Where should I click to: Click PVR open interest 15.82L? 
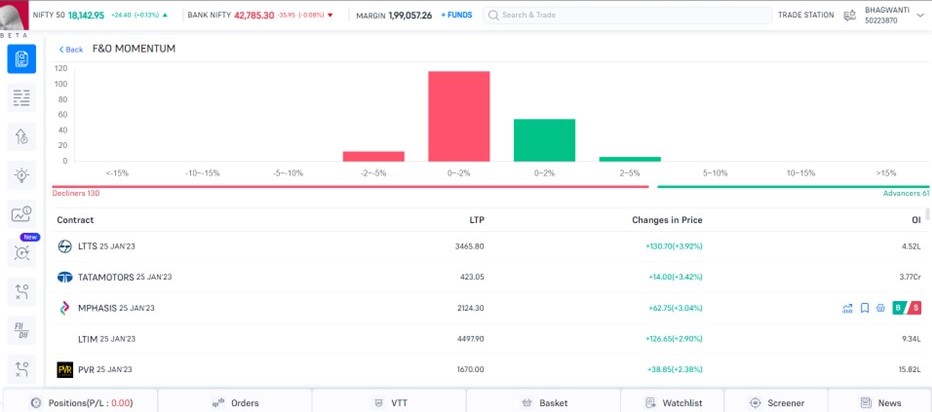coord(910,370)
